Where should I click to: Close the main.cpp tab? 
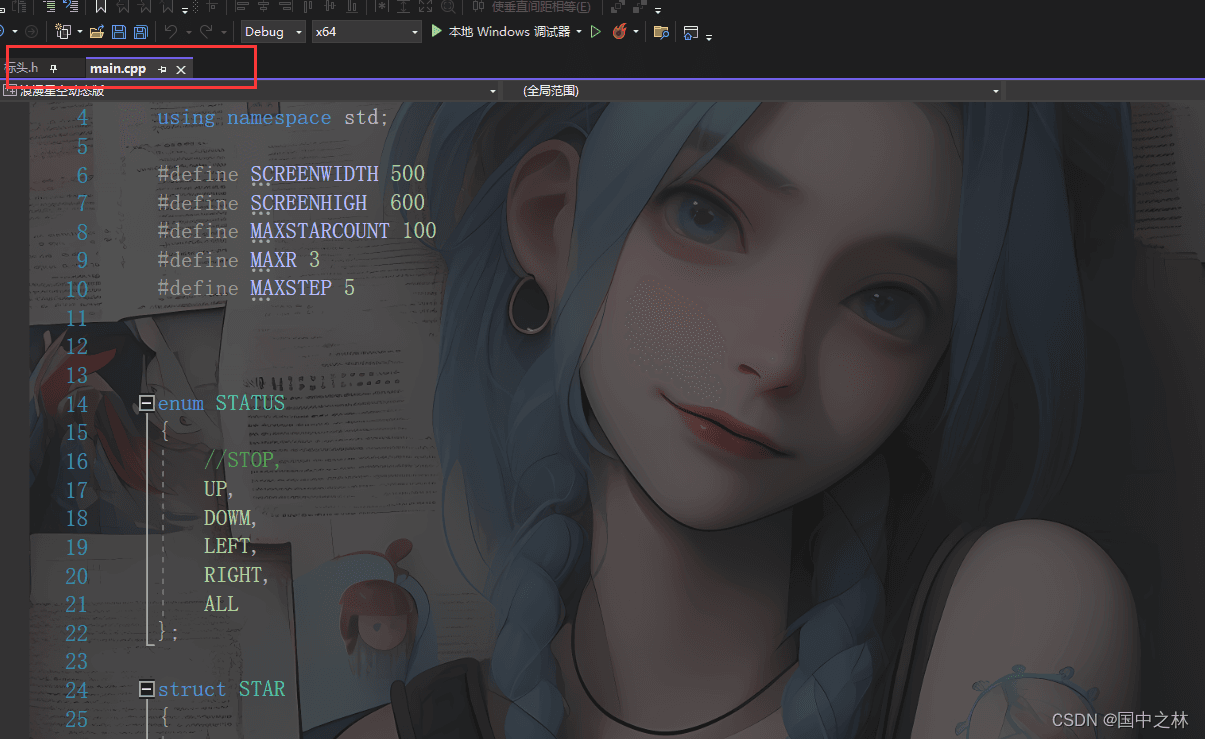tap(181, 69)
